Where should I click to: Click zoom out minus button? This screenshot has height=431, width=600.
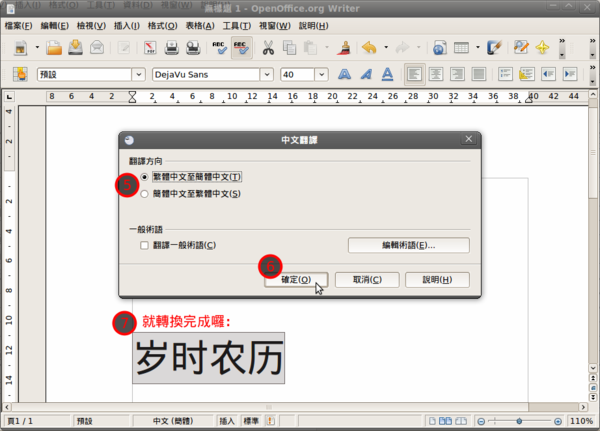pos(481,421)
